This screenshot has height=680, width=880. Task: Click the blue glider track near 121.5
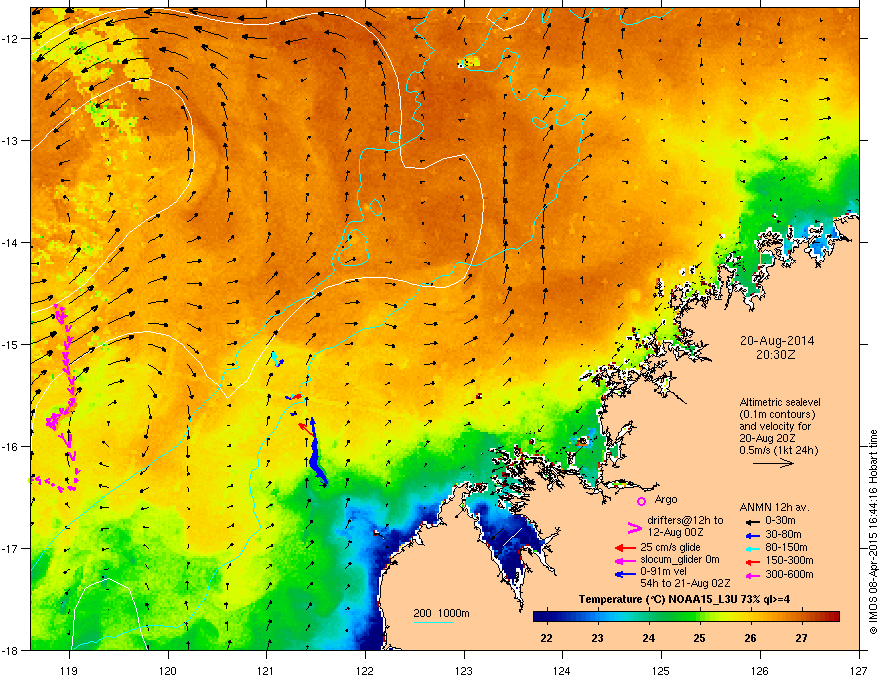[316, 454]
